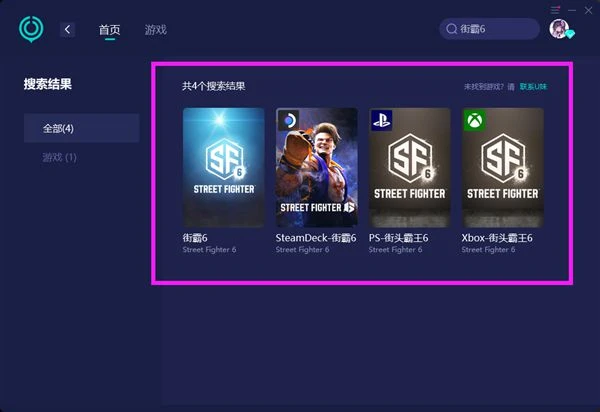Viewport: 600px width, 412px height.
Task: Minimize the window
Action: (572, 10)
